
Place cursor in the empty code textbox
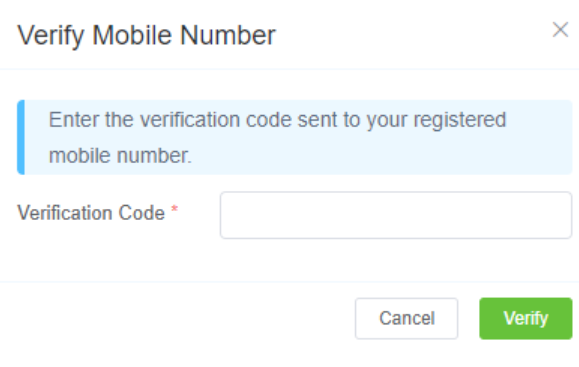(x=396, y=215)
